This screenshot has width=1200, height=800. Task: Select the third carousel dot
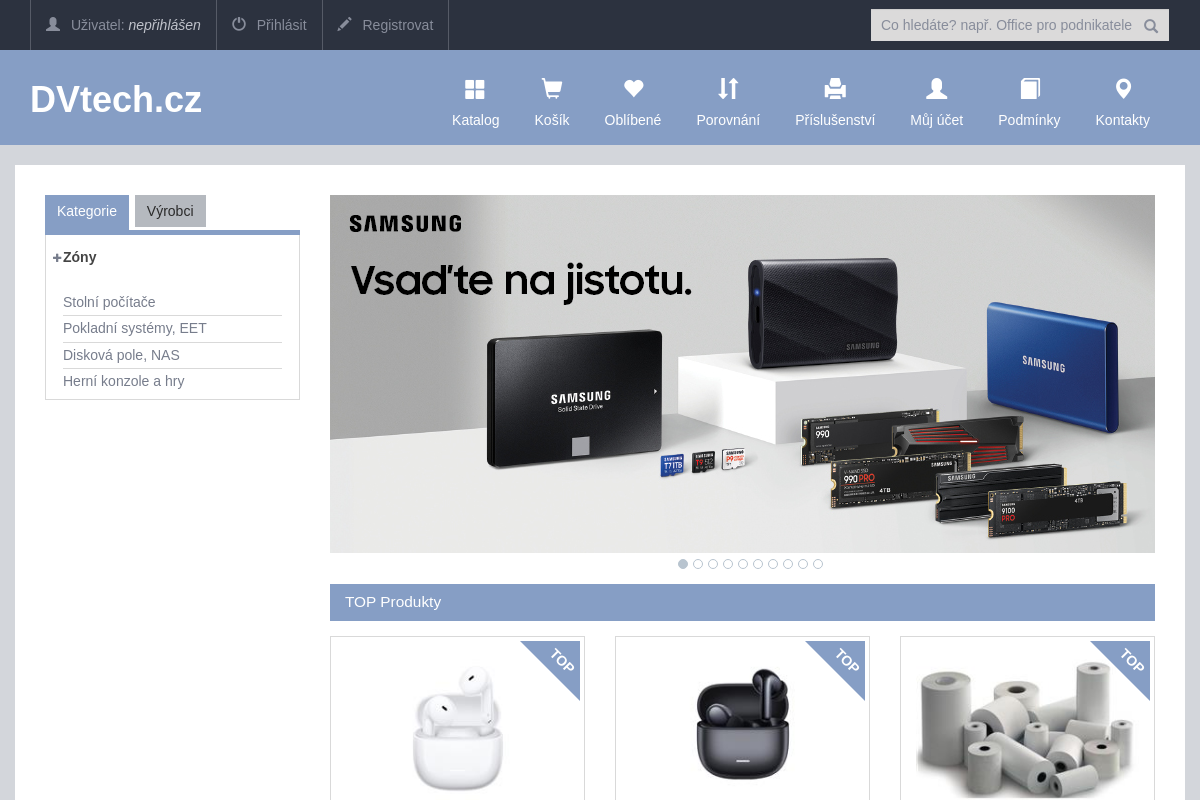tap(713, 564)
